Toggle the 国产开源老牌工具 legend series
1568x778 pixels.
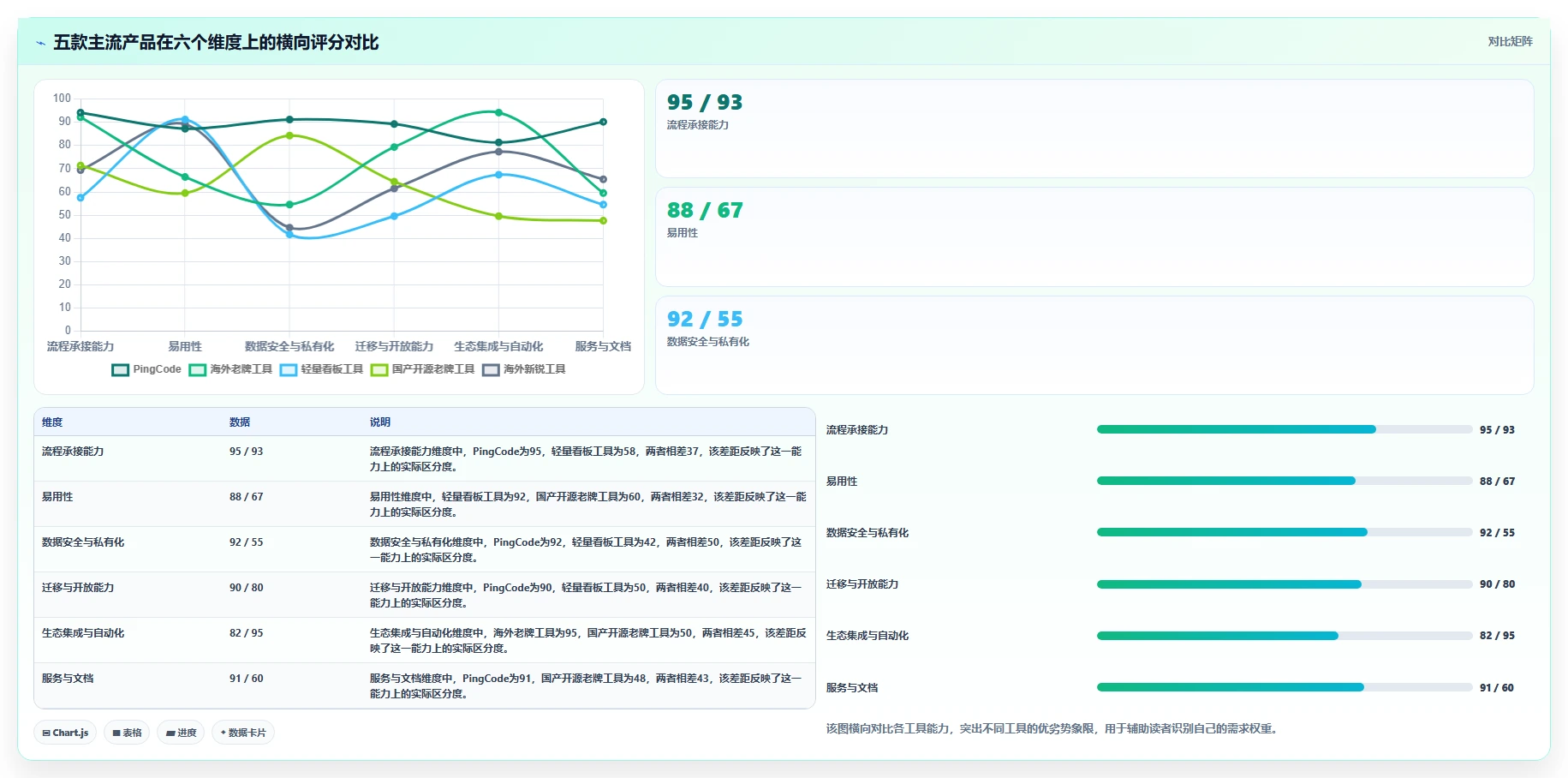(422, 369)
